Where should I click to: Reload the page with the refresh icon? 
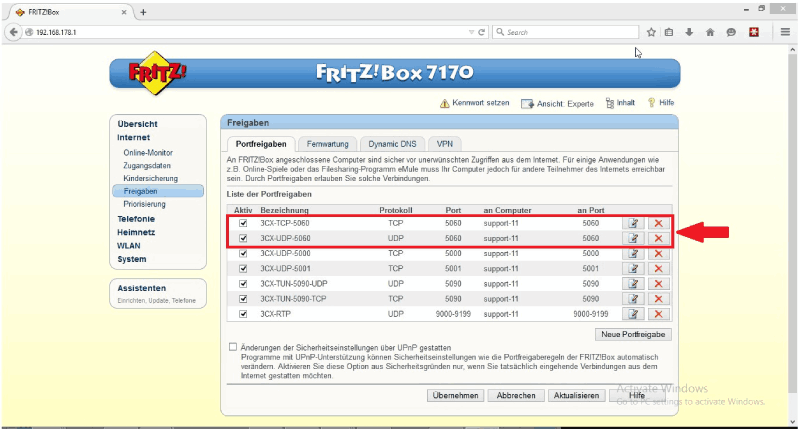[481, 32]
